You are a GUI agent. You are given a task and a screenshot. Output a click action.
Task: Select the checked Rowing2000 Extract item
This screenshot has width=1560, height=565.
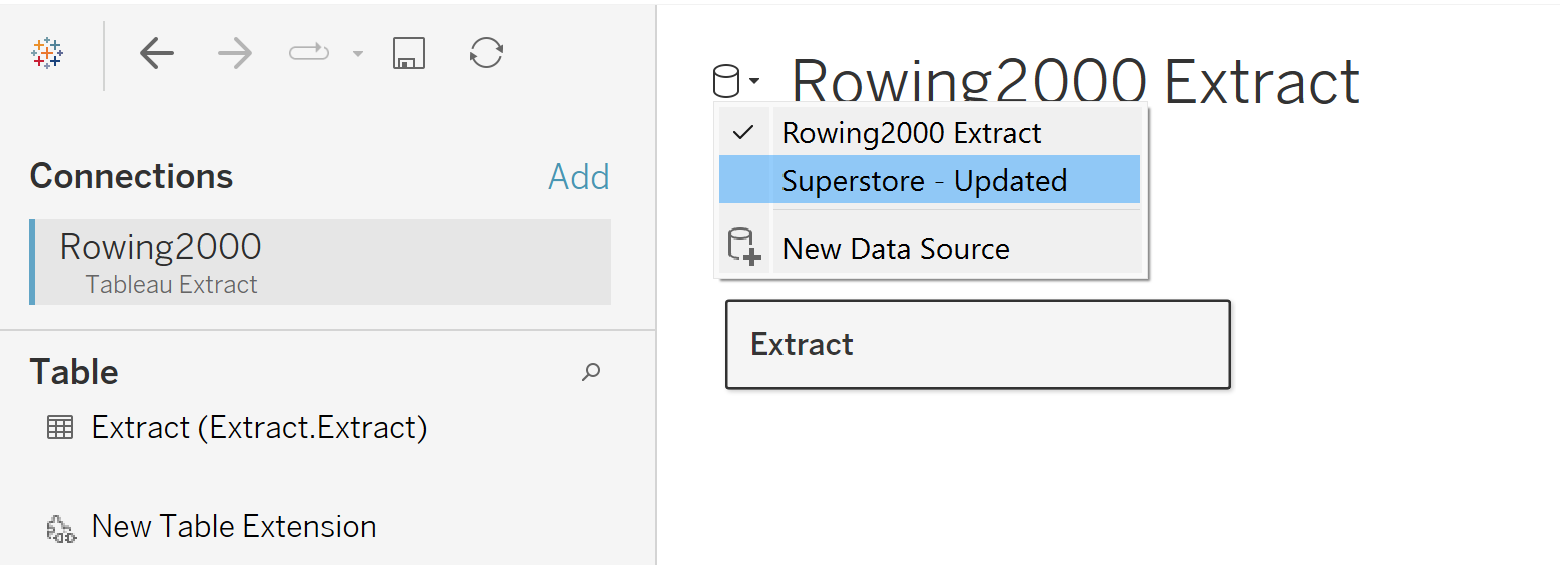911,132
